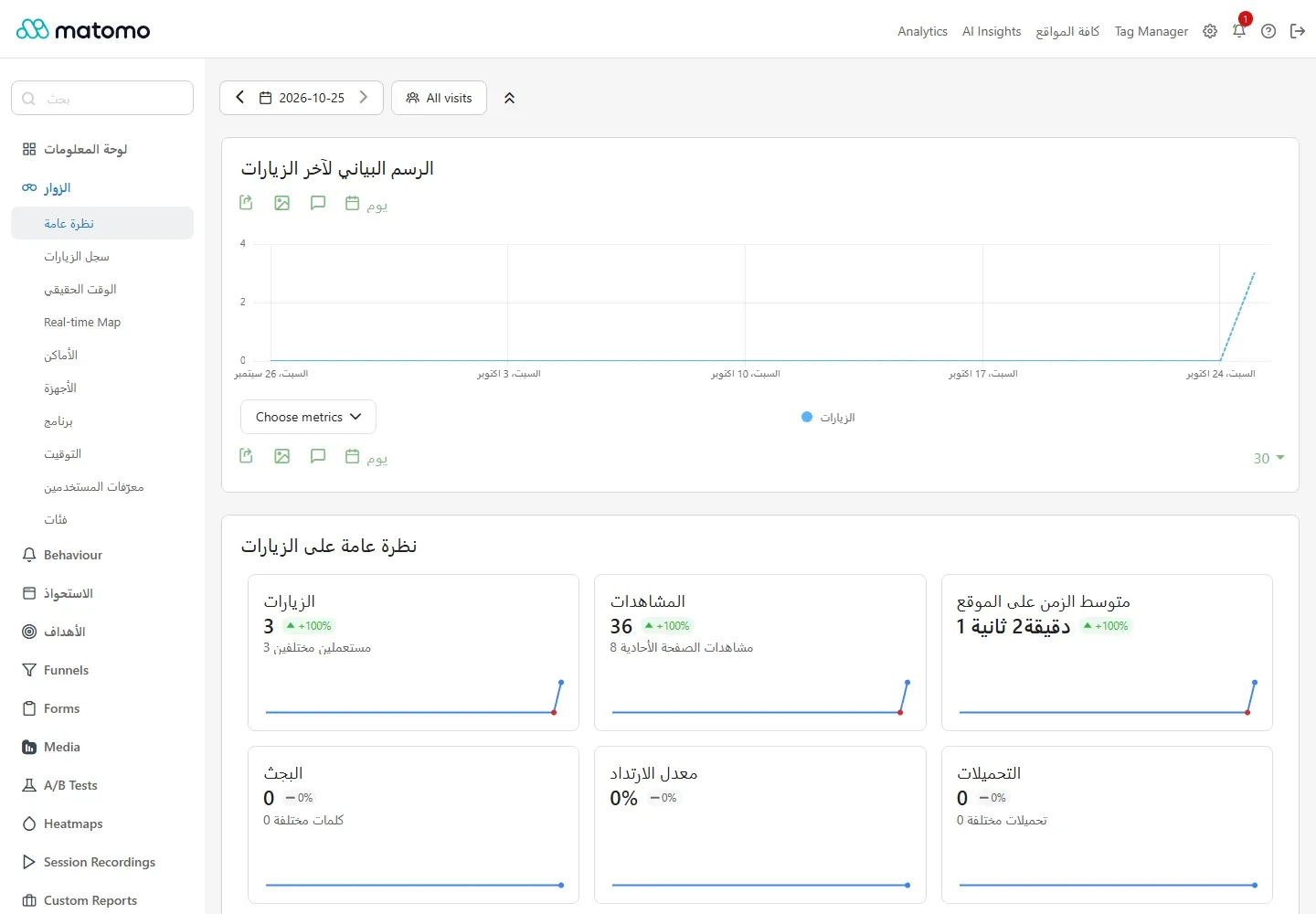Image resolution: width=1316 pixels, height=914 pixels.
Task: Open the help question mark icon
Action: pos(1268,31)
